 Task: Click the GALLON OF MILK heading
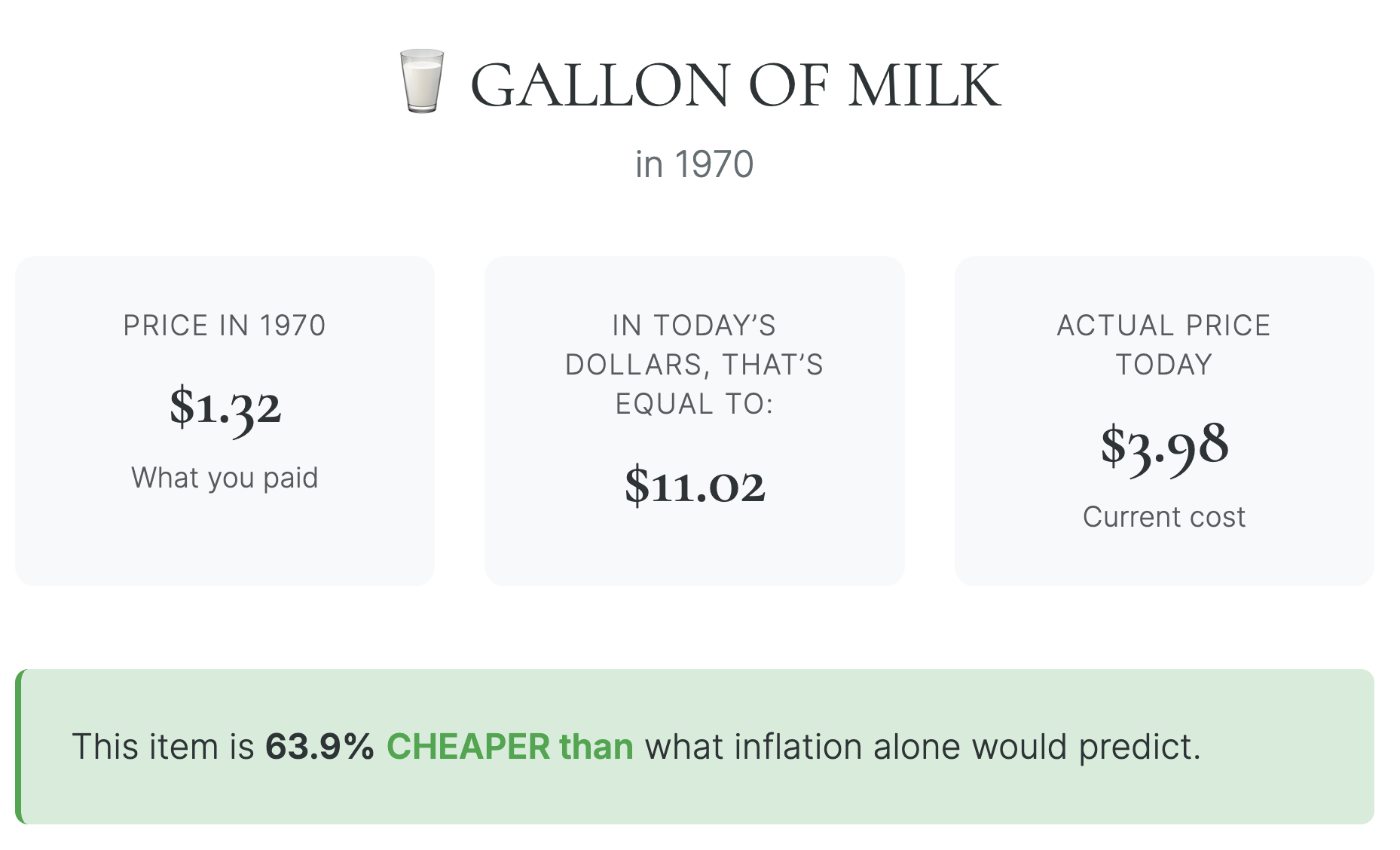[735, 85]
